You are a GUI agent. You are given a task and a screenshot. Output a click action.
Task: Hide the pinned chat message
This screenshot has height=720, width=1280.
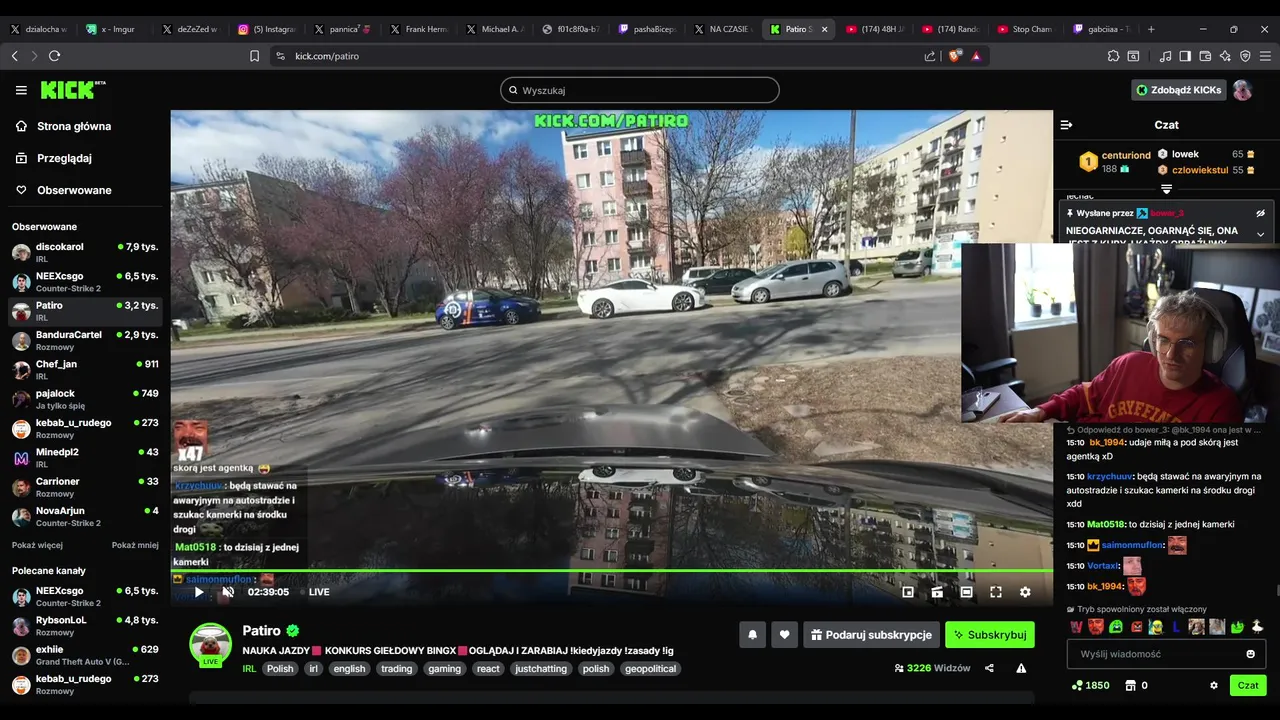[1260, 213]
